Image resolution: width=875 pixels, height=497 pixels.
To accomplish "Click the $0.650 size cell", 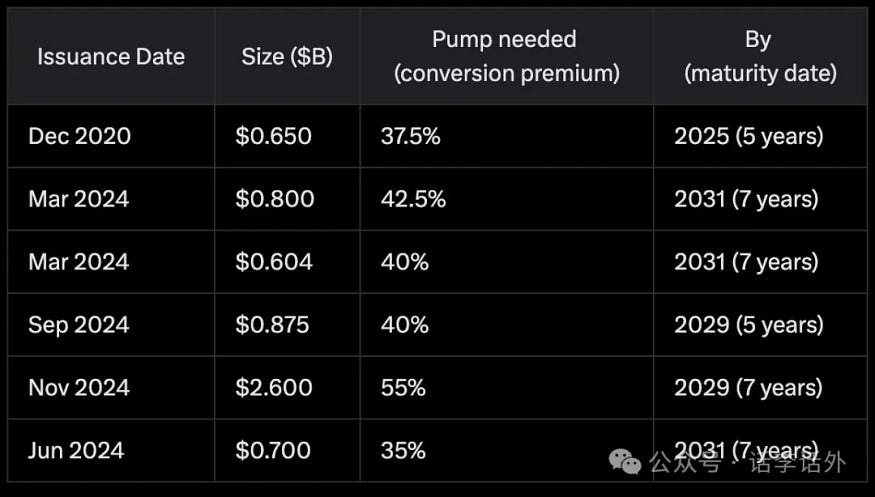I will (x=287, y=136).
